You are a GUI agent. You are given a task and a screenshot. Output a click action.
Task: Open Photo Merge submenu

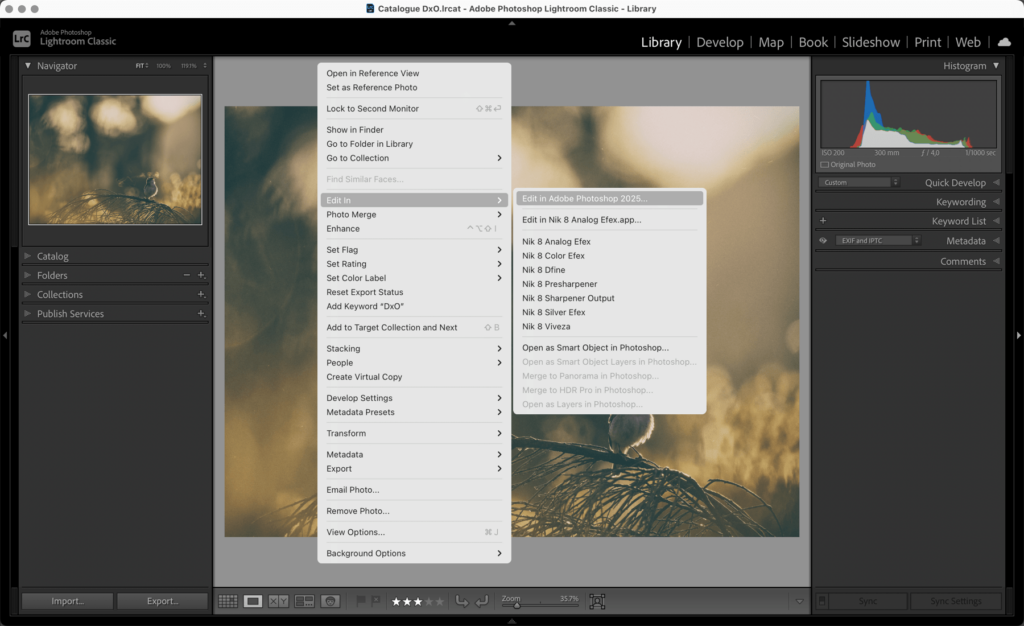(x=414, y=214)
